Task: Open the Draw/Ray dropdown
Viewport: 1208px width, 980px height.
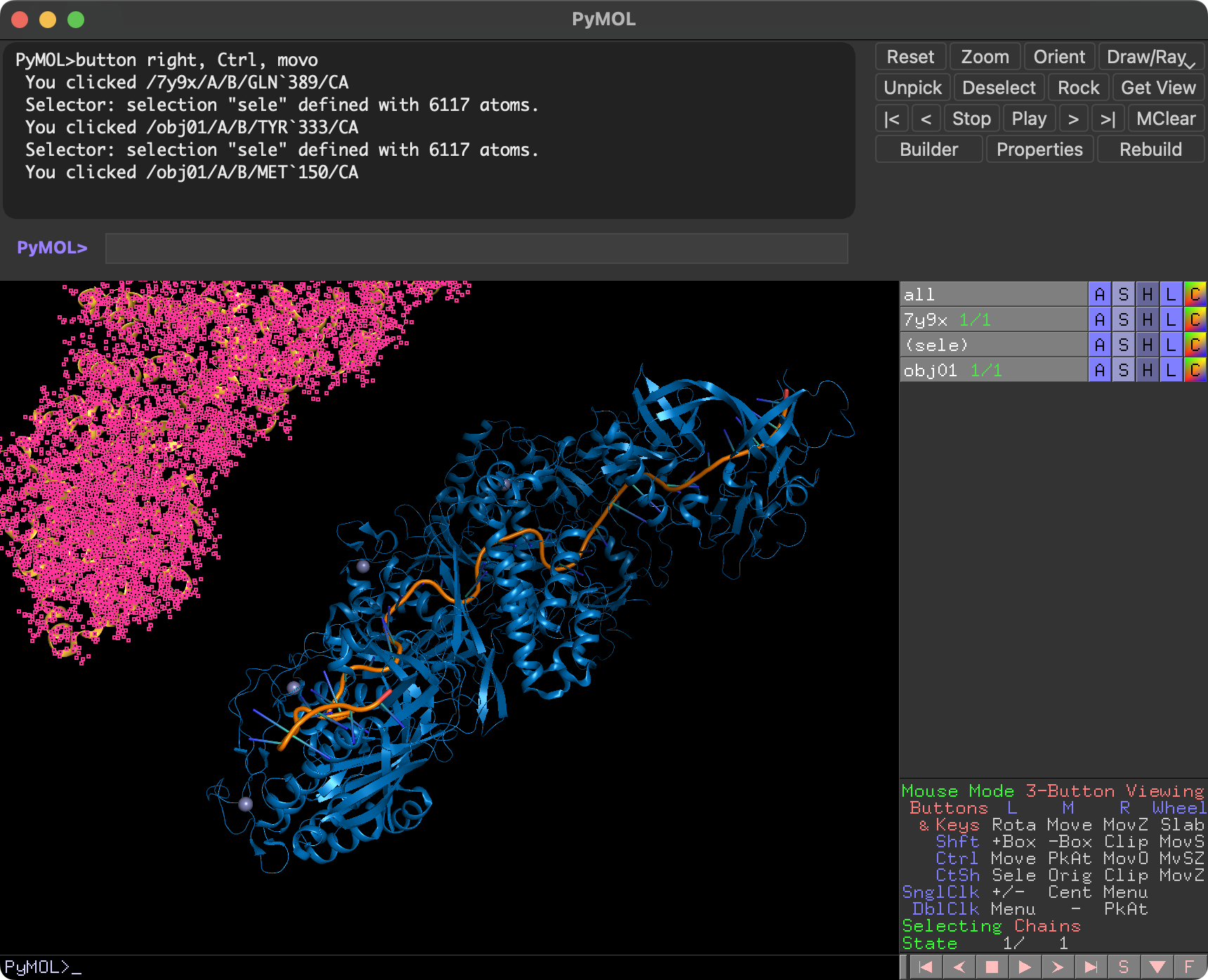Action: (1148, 56)
